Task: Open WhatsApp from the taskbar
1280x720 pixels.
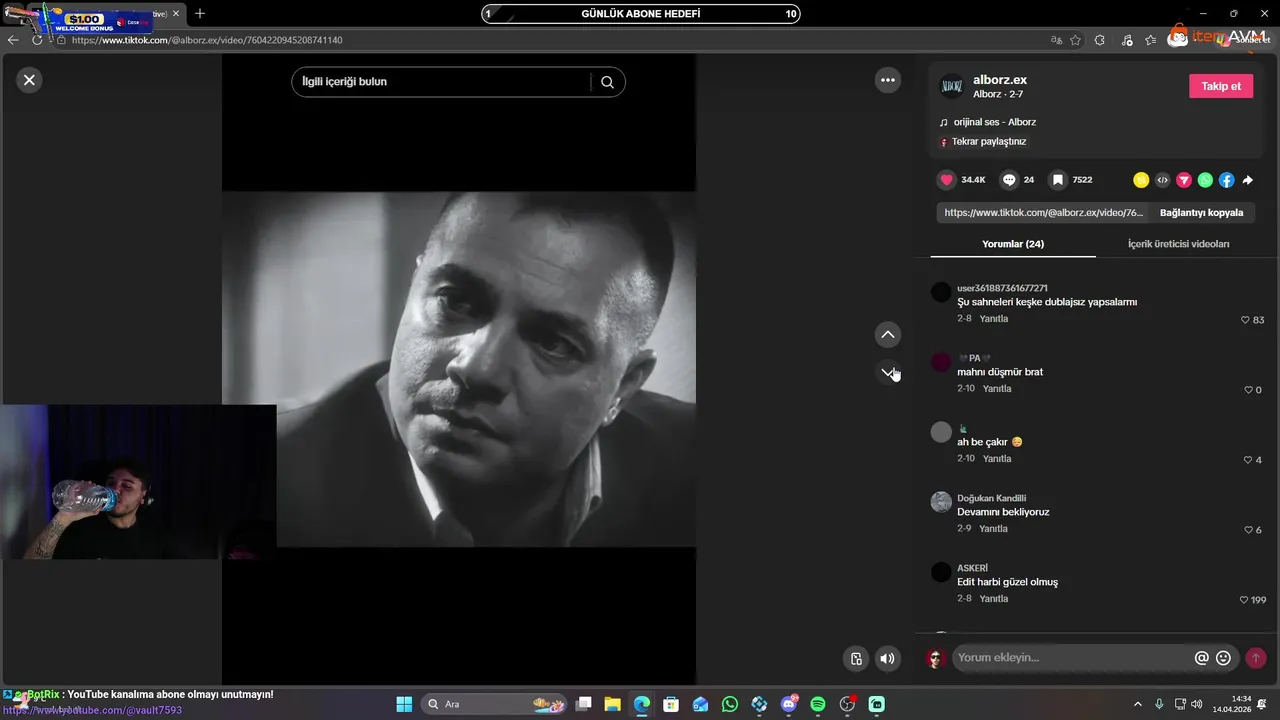Action: [x=730, y=704]
